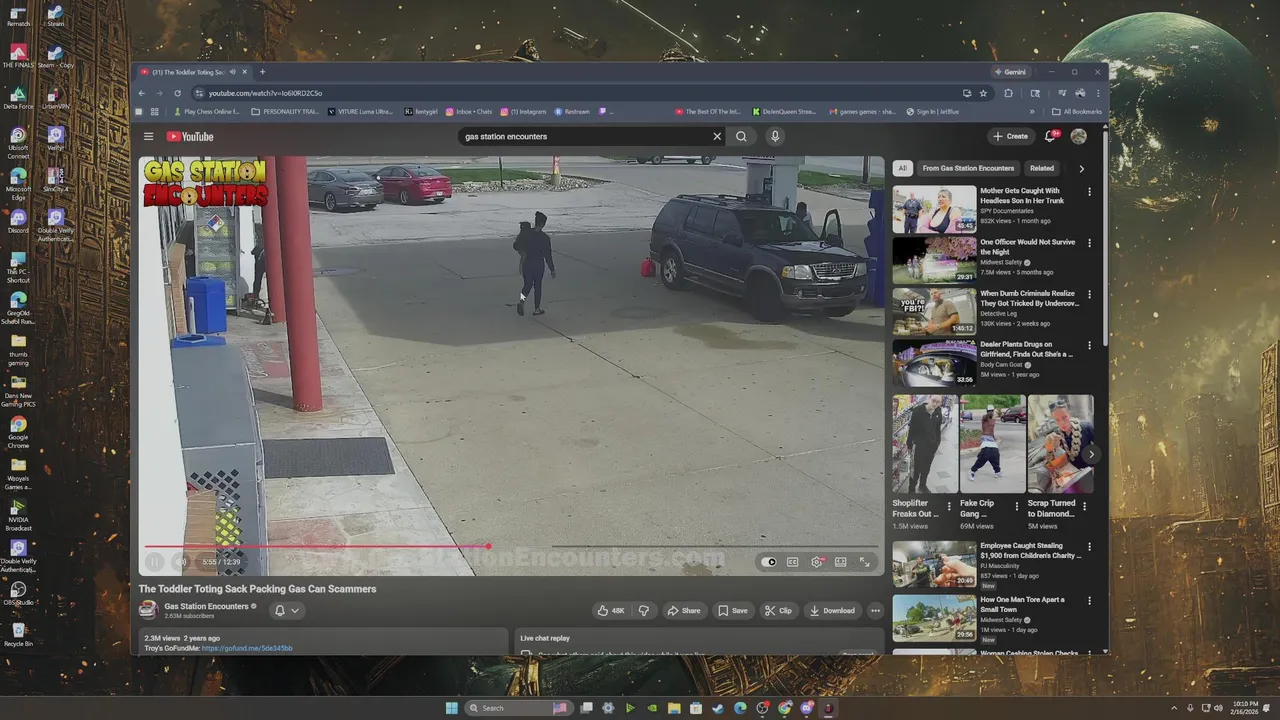The width and height of the screenshot is (1280, 720).
Task: Open Discord from the desktop icon
Action: click(x=18, y=221)
